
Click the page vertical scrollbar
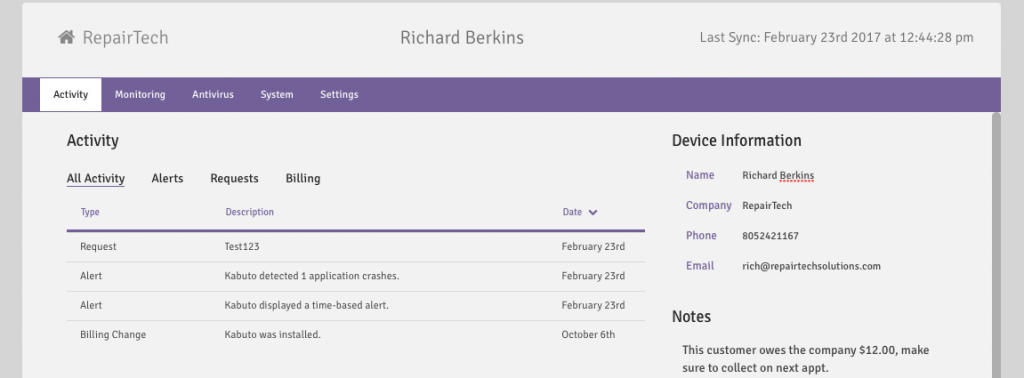[x=995, y=245]
